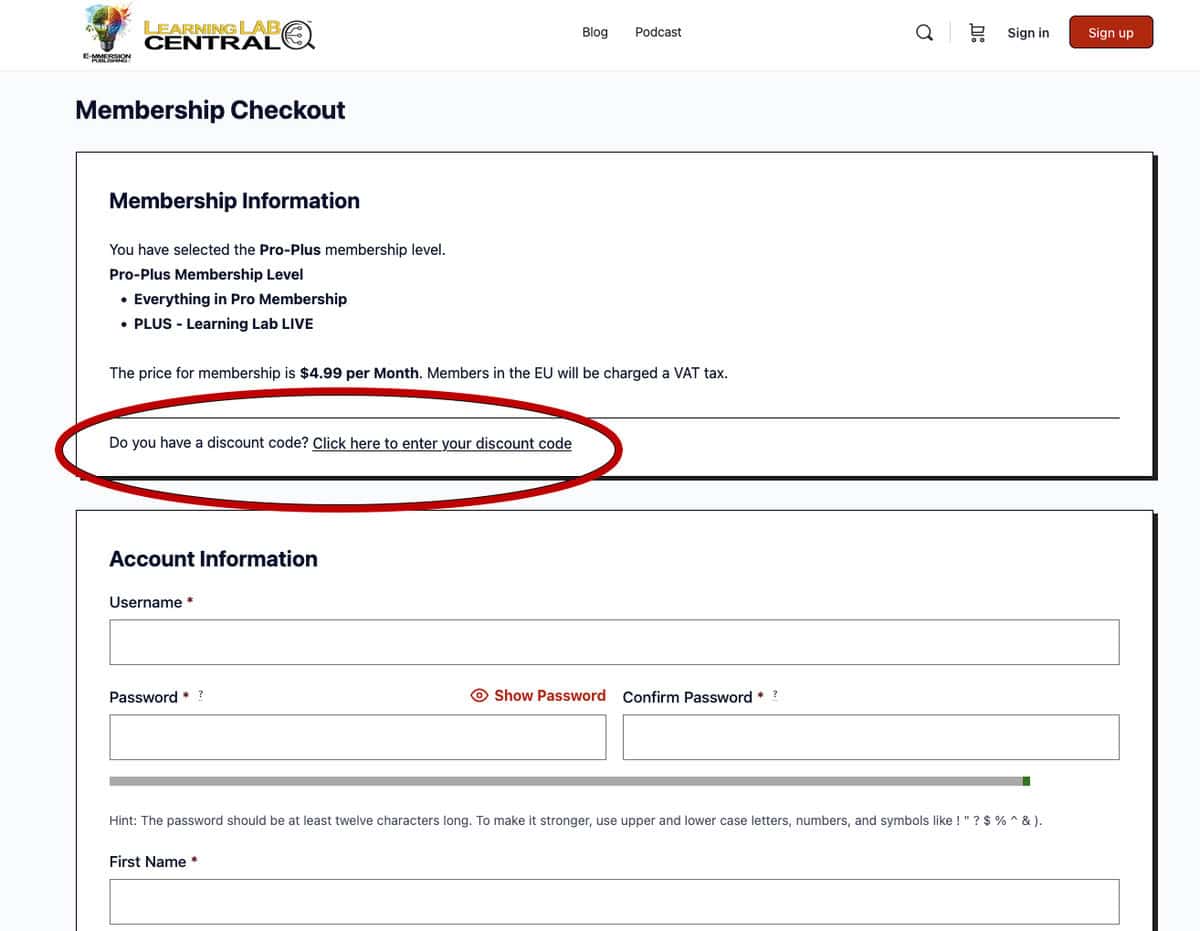
Task: Click here to enter your discount code
Action: tap(442, 443)
